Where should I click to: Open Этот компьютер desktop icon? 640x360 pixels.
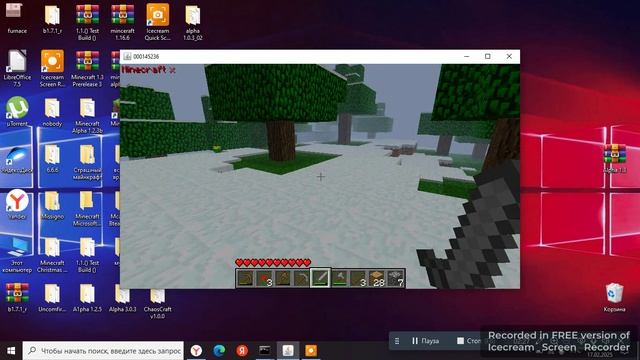(x=17, y=255)
